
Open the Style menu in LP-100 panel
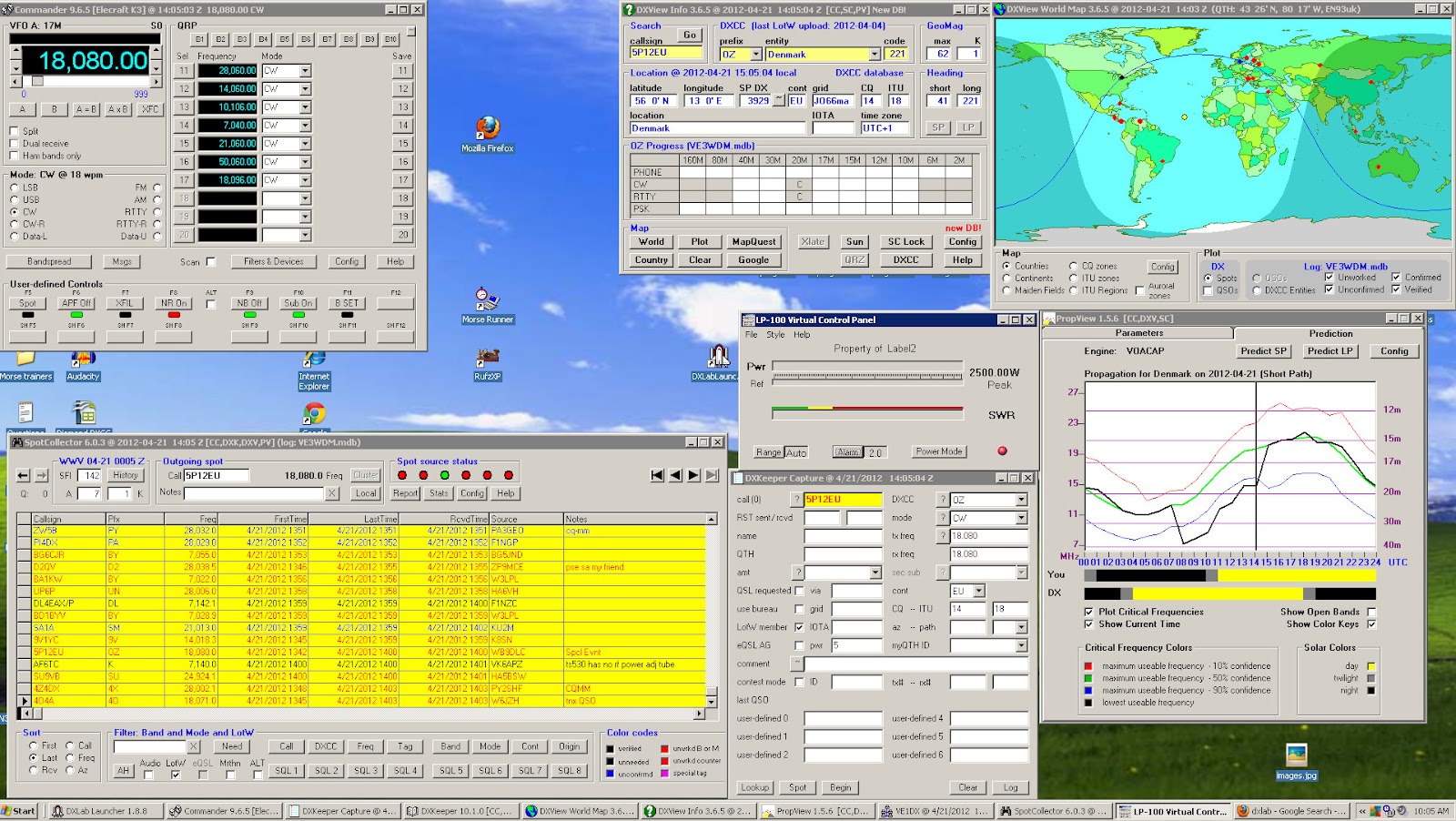776,334
